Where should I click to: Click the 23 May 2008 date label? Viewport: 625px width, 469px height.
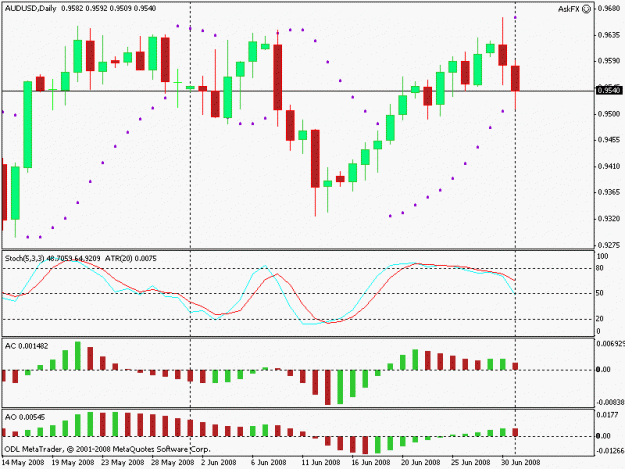point(123,463)
